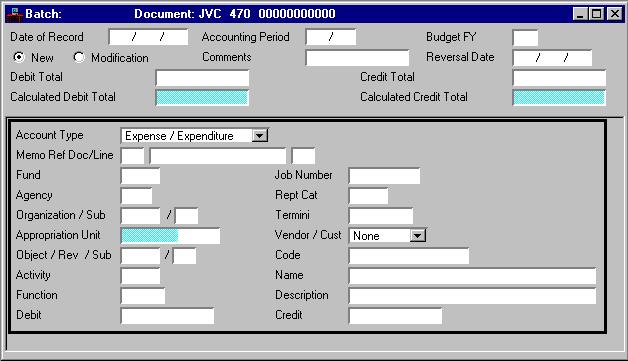Click the 'Job Number' label

(304, 175)
